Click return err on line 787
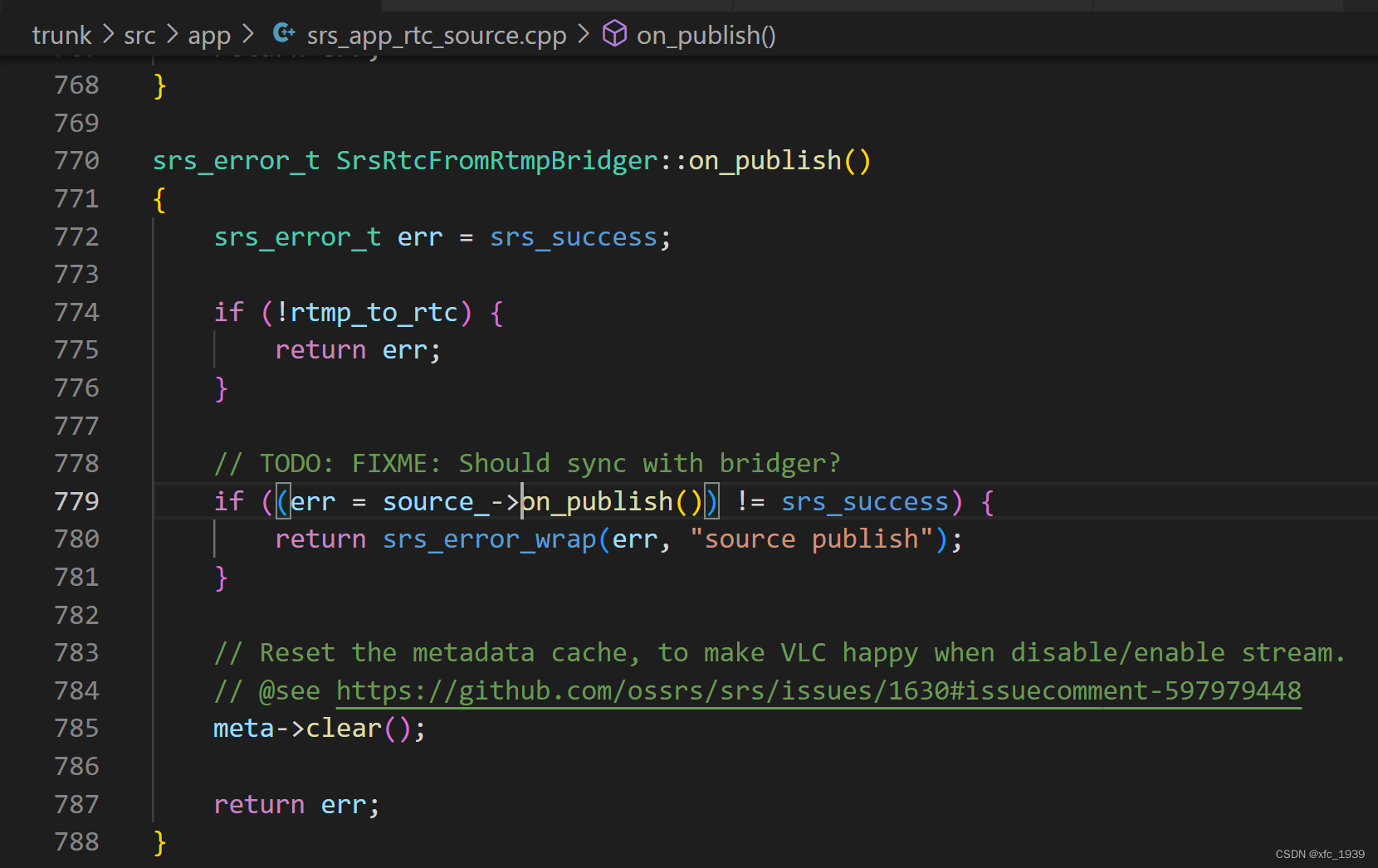1378x868 pixels. click(296, 805)
